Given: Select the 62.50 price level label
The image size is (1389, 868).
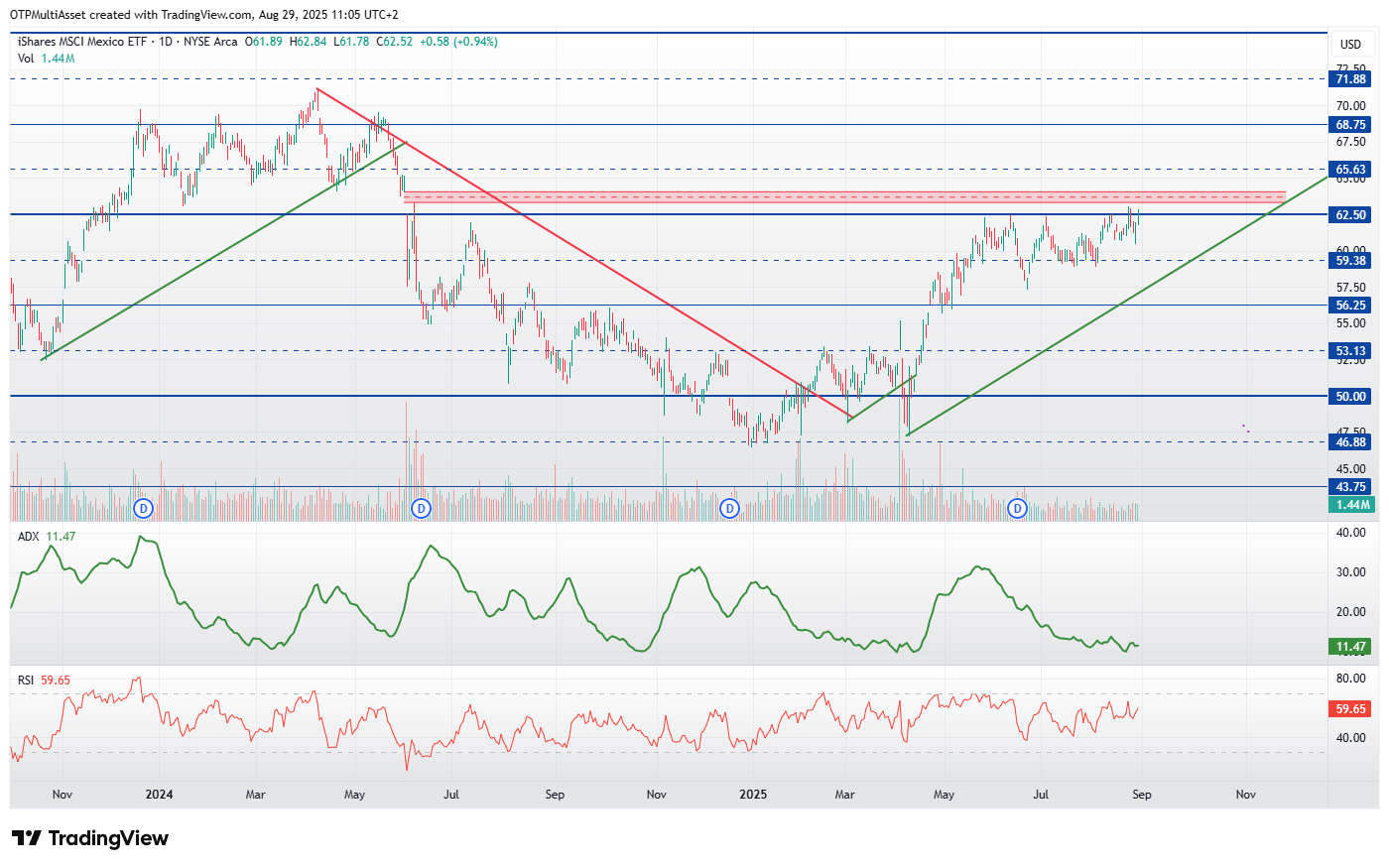Looking at the screenshot, I should click(1350, 215).
